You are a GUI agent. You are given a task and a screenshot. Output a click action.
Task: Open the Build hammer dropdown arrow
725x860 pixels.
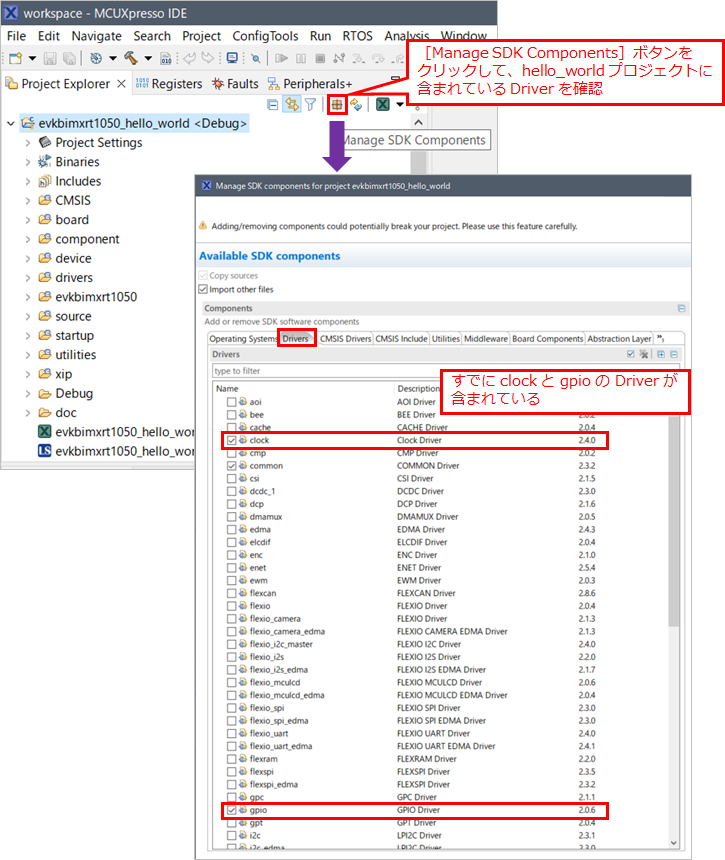(x=148, y=58)
